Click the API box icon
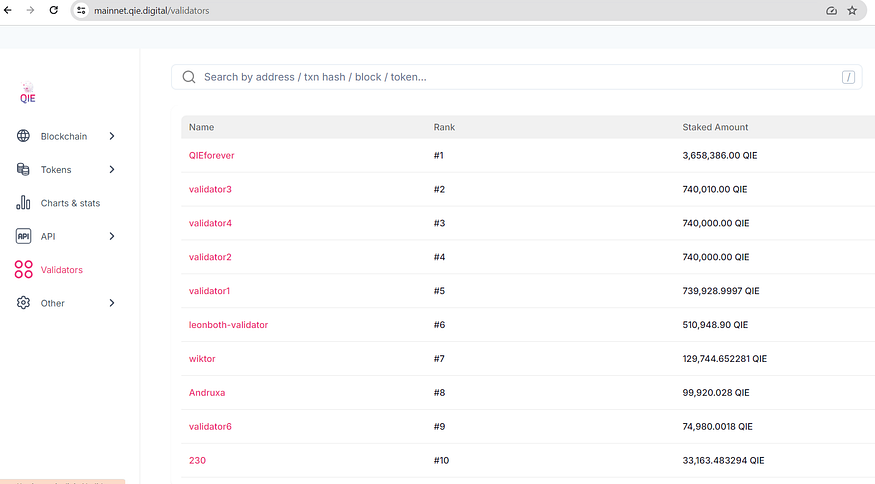This screenshot has width=875, height=484. click(23, 236)
